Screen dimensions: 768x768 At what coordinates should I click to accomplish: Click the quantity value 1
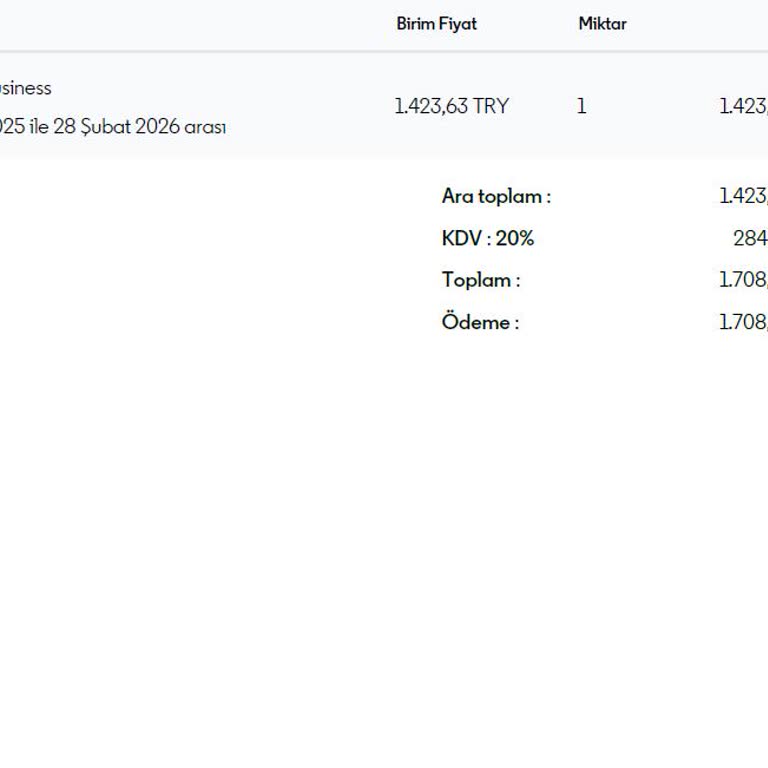[x=581, y=106]
